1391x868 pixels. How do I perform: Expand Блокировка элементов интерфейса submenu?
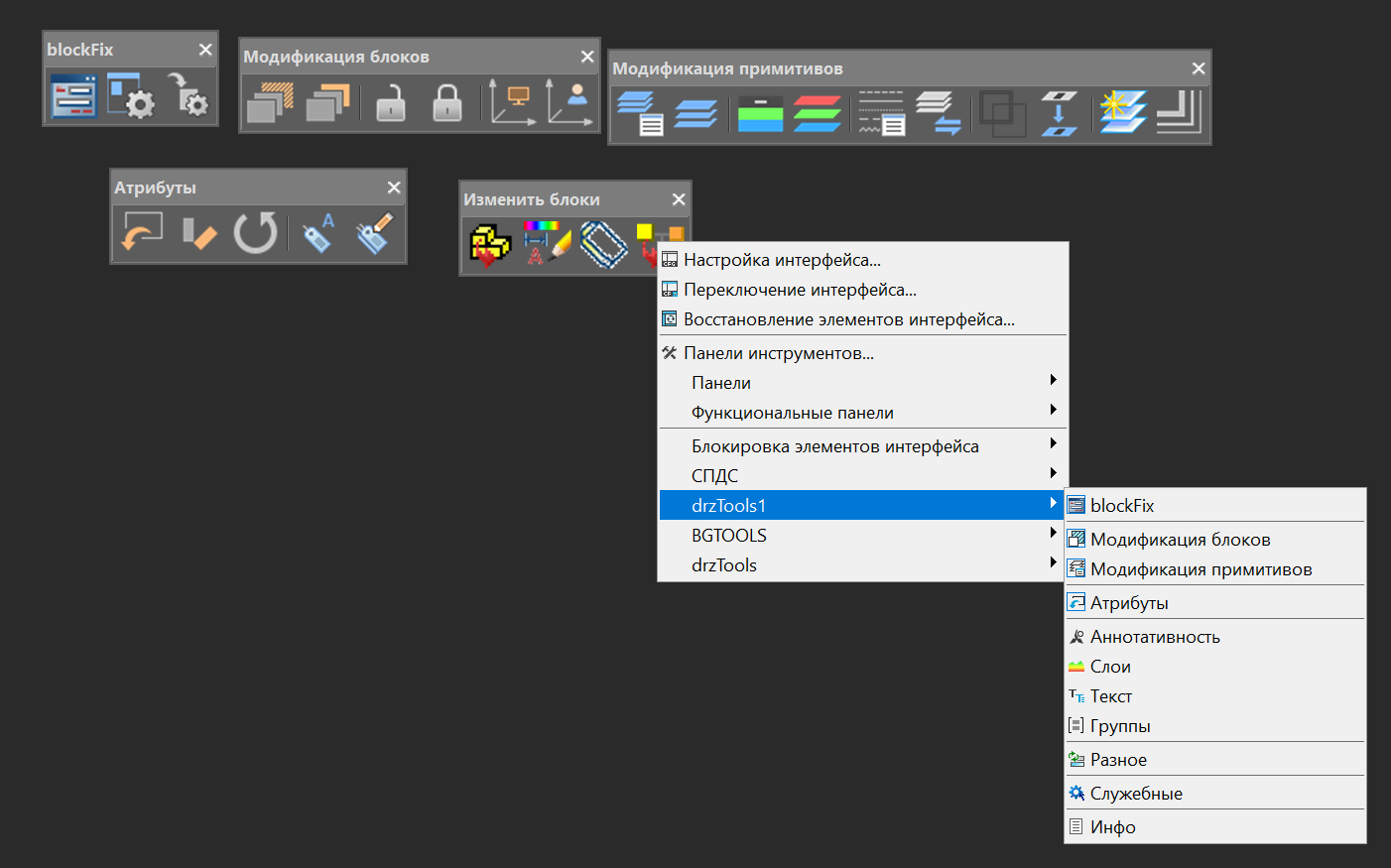point(863,446)
